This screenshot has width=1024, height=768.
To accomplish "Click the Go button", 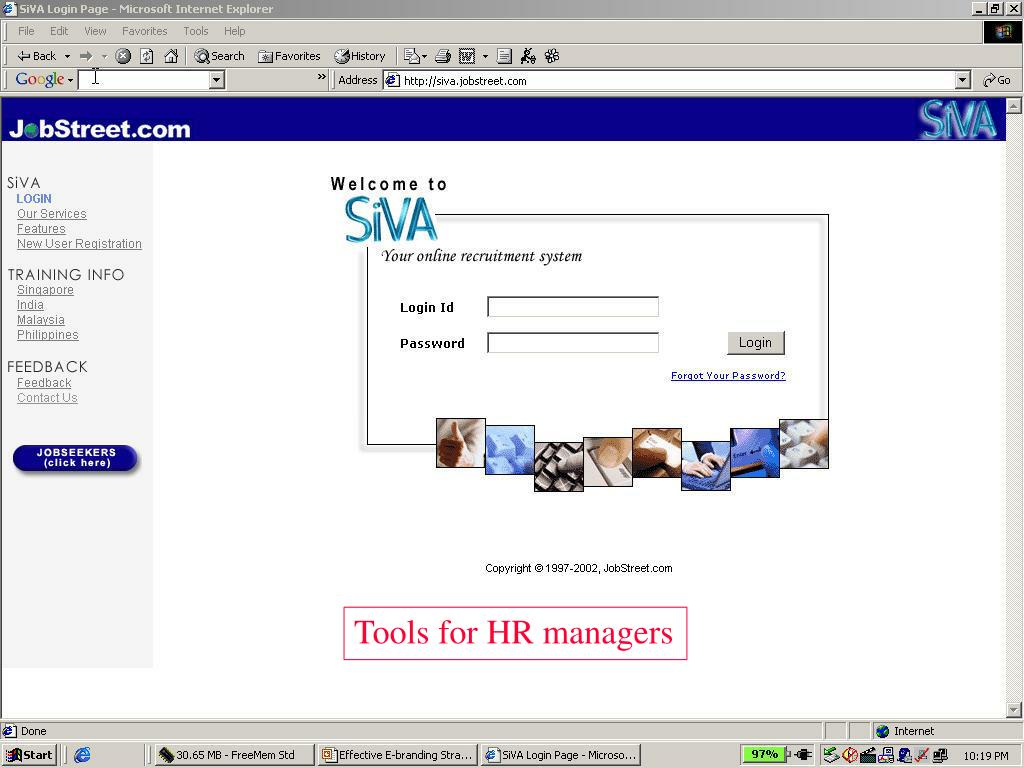I will 997,80.
